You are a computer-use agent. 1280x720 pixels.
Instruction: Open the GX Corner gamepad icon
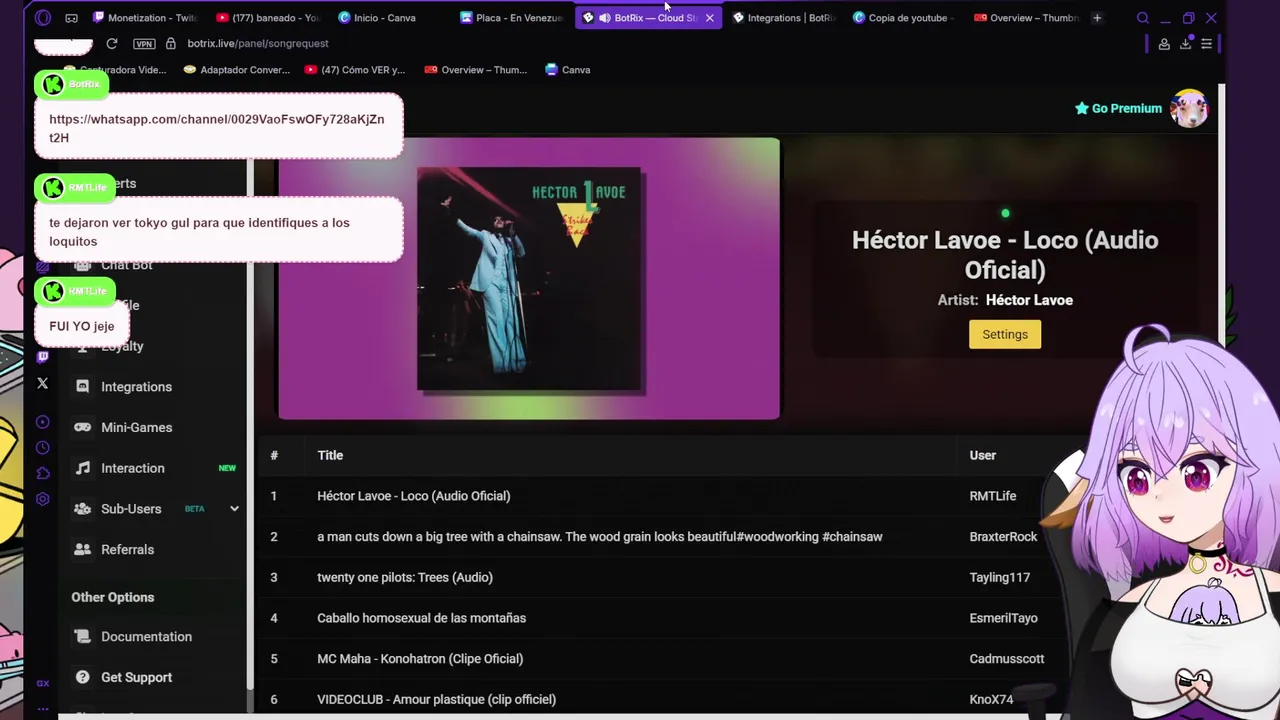point(71,18)
